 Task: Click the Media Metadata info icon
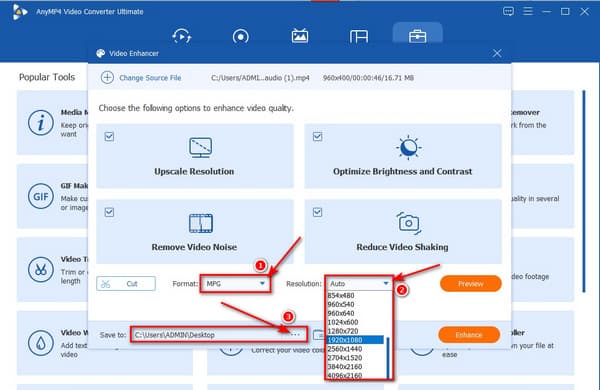41,123
